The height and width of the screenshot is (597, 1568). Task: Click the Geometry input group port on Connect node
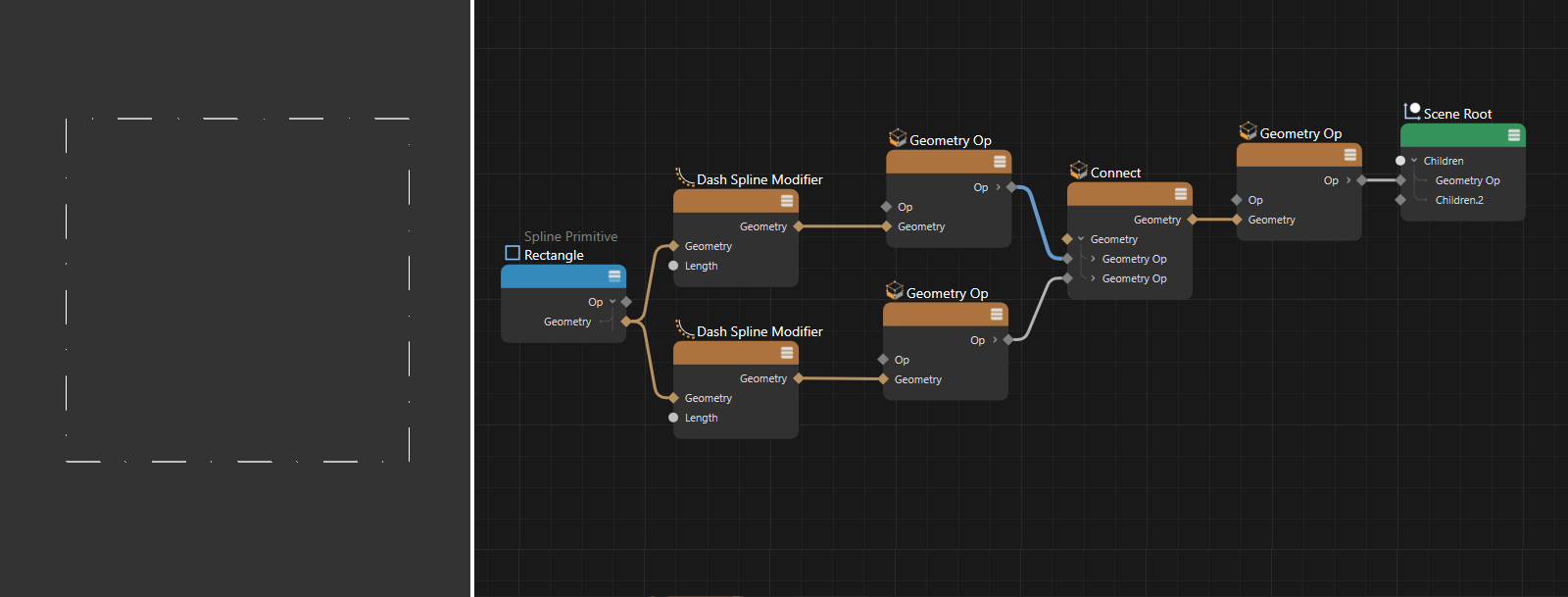[1067, 239]
